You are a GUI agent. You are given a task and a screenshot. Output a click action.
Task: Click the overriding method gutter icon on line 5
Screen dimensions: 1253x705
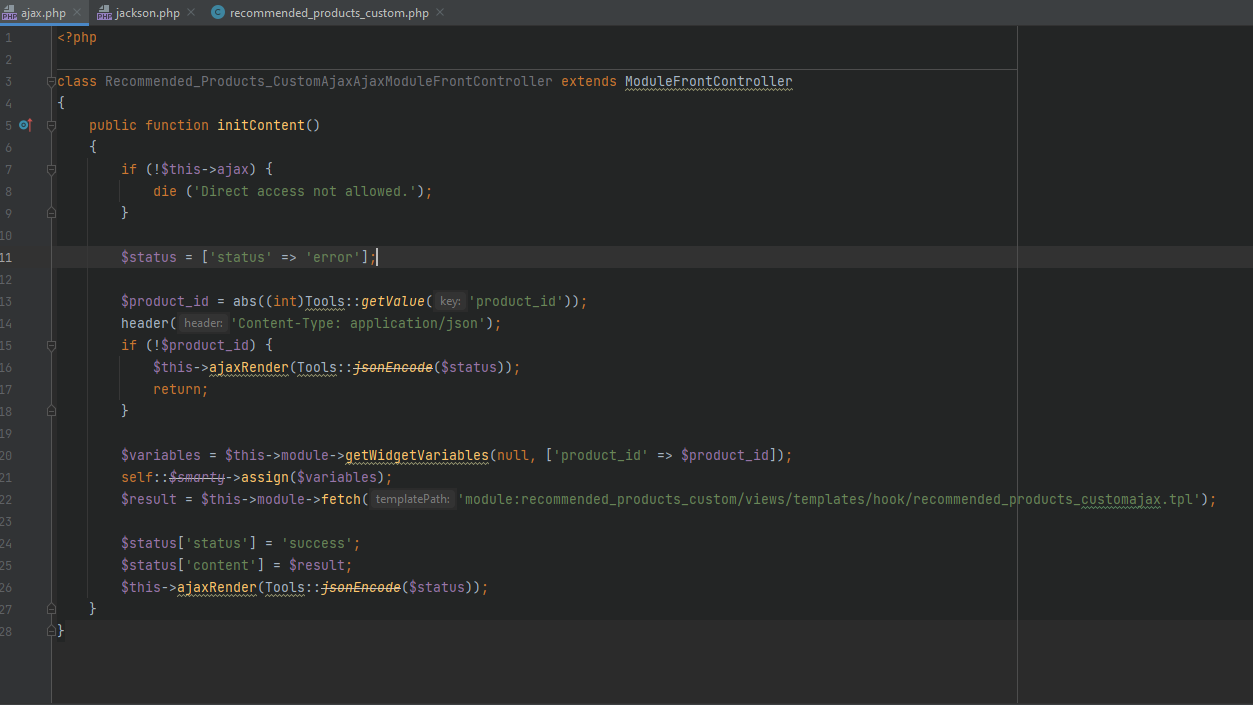pyautogui.click(x=26, y=125)
